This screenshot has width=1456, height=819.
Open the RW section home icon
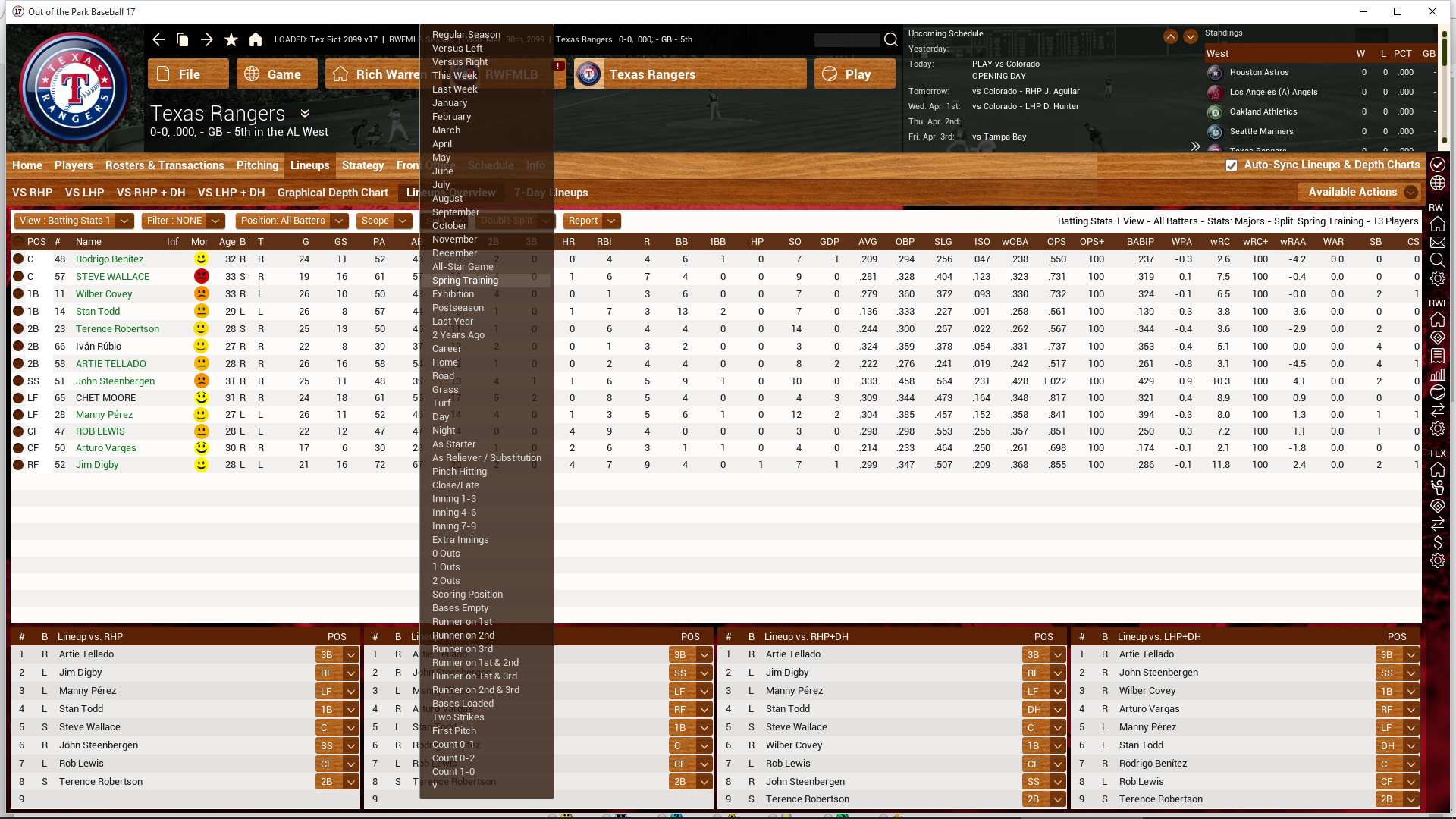(x=1437, y=224)
